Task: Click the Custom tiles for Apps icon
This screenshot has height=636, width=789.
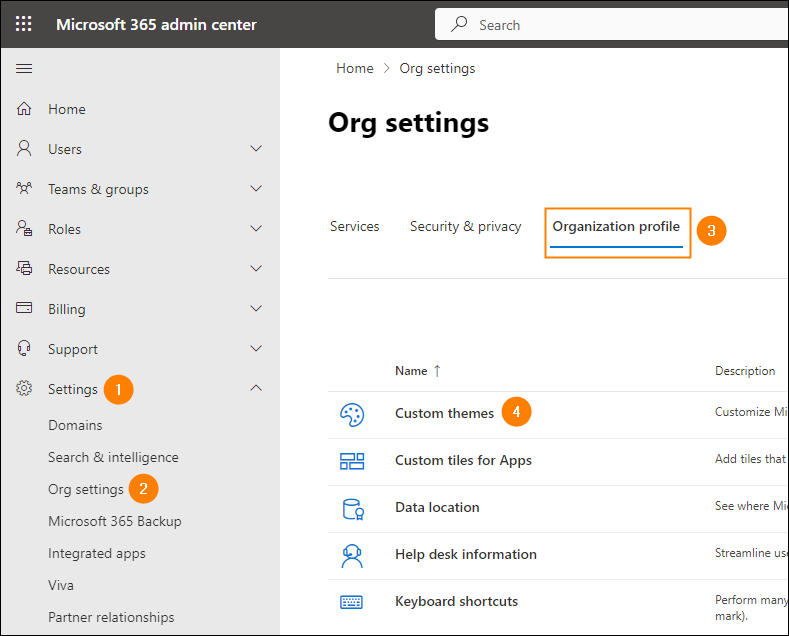Action: point(352,461)
